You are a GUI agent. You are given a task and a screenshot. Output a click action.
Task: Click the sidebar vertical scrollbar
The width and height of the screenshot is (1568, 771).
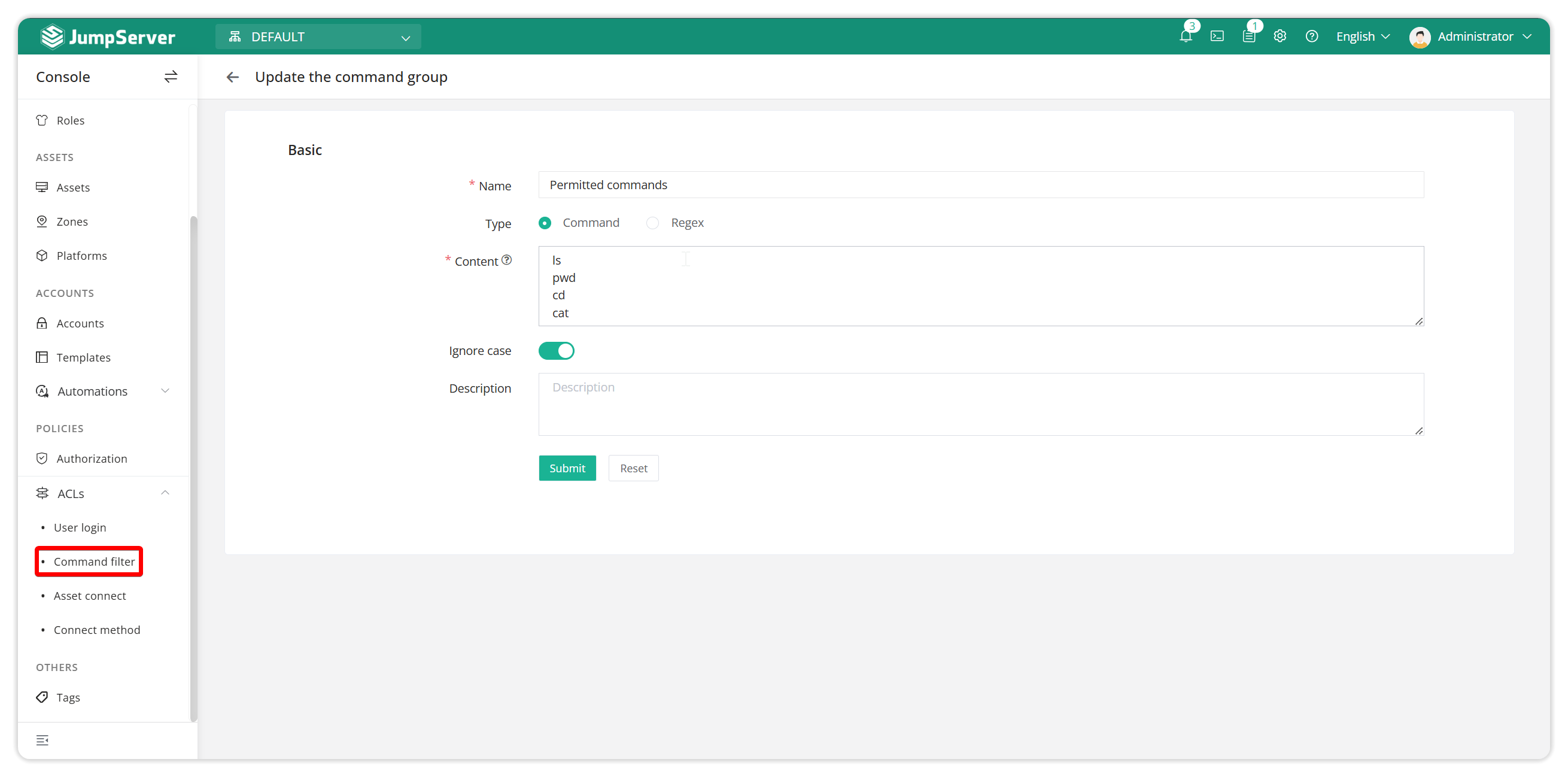[193, 468]
